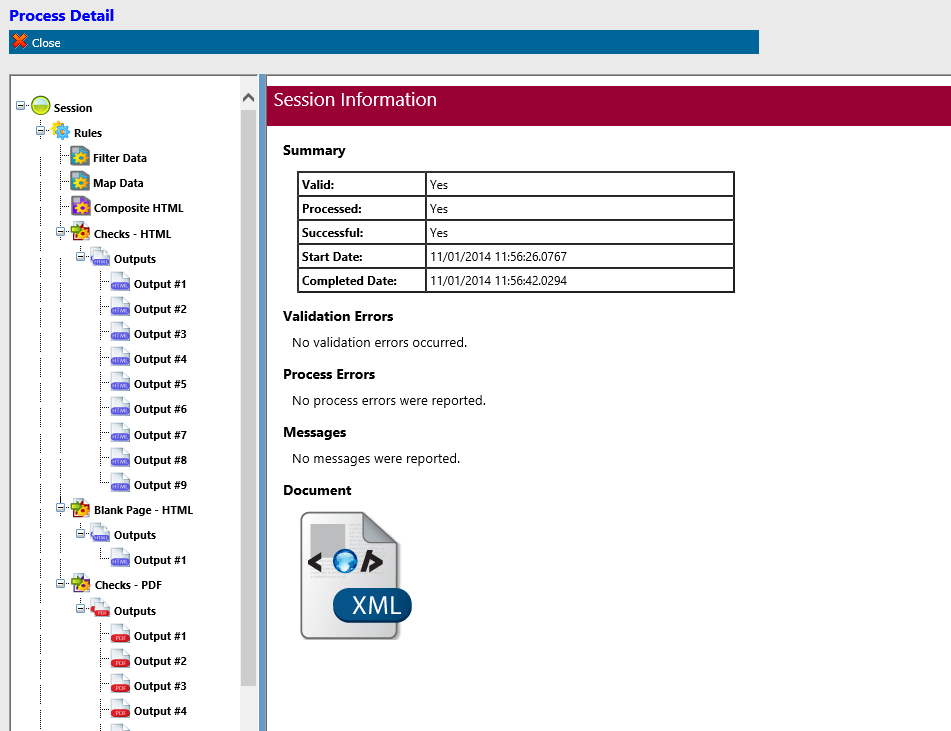Image resolution: width=951 pixels, height=731 pixels.
Task: Collapse the Checks - PDF node
Action: [61, 584]
